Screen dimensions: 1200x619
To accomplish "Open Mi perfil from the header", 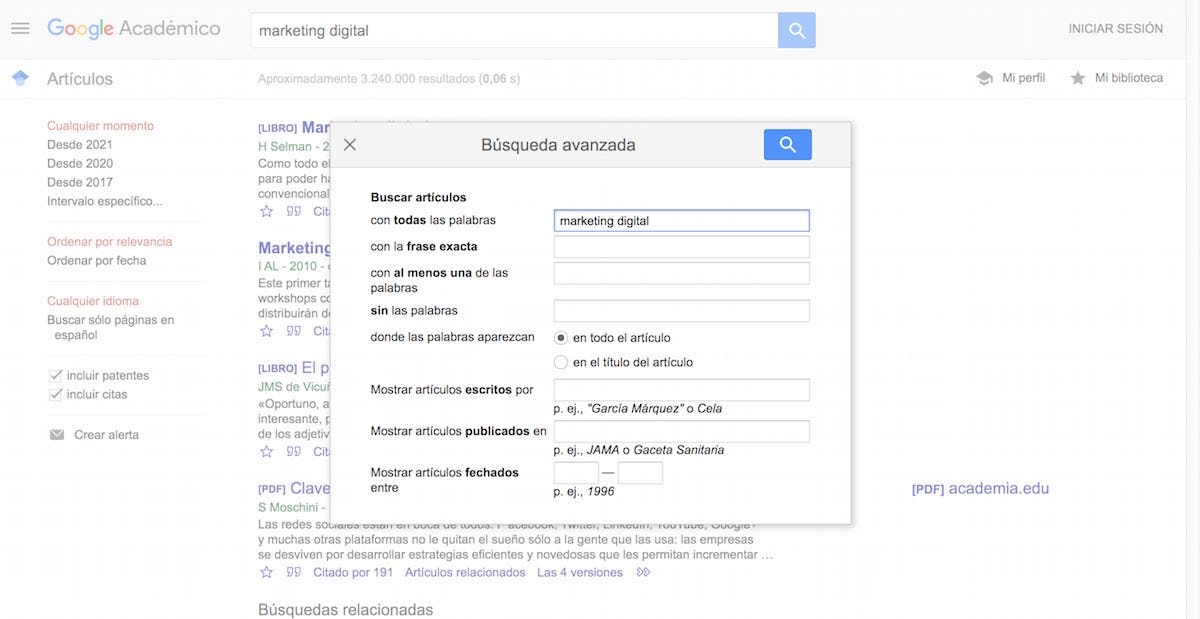I will 1011,78.
